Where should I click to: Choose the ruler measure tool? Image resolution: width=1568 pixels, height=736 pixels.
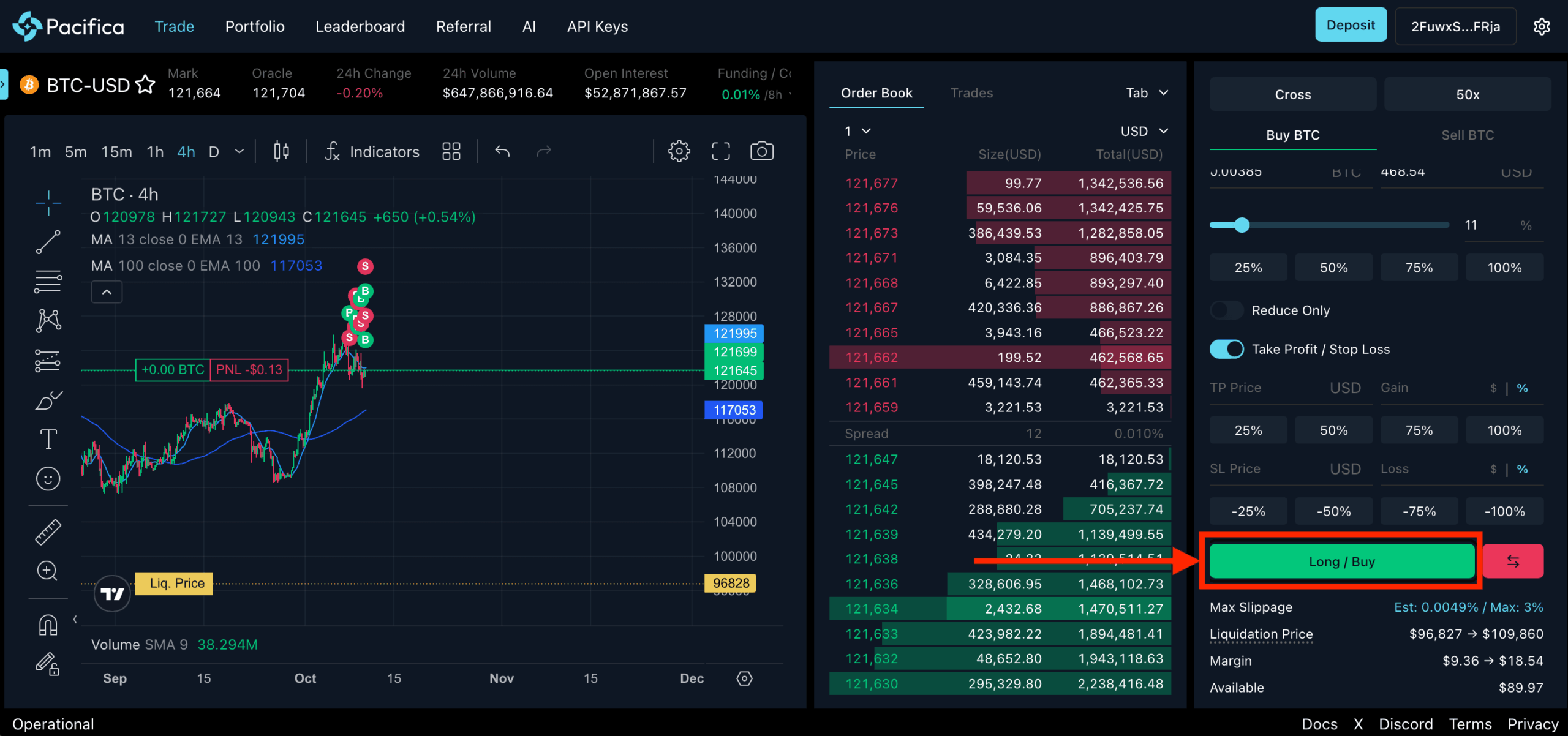coord(48,531)
